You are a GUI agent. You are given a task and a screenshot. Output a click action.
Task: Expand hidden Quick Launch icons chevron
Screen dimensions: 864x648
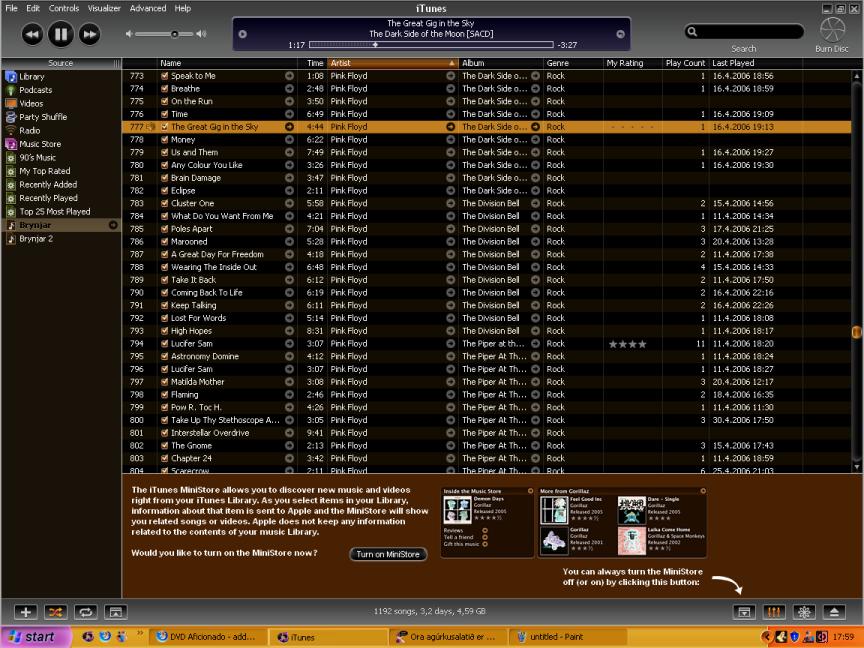click(140, 633)
